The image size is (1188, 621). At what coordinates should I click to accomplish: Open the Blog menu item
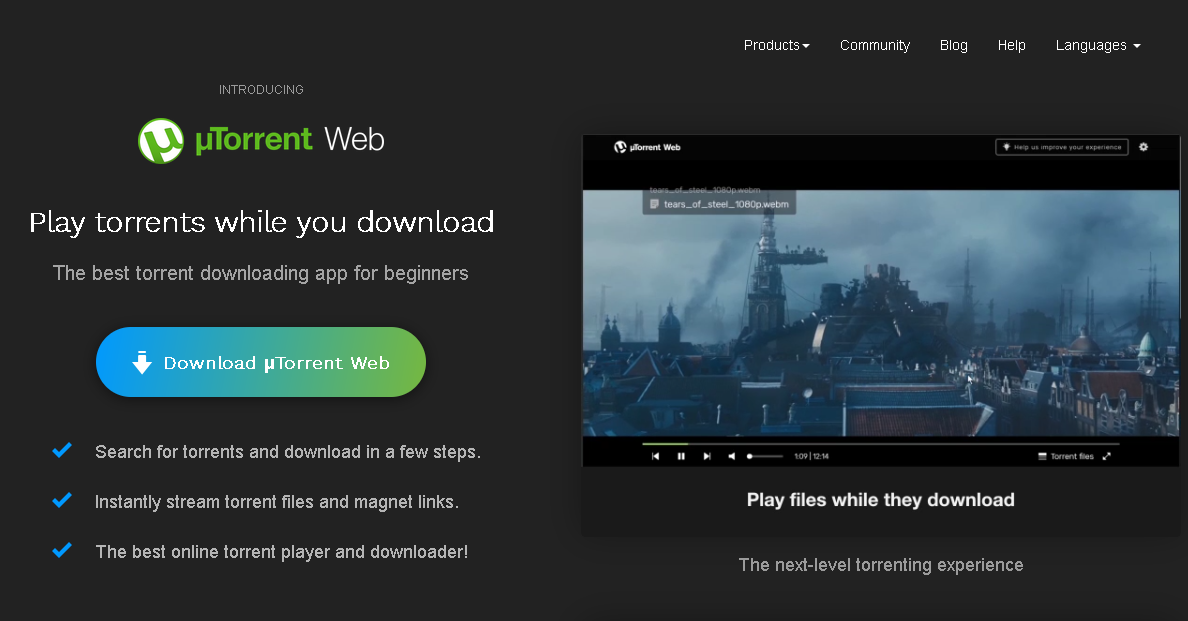coord(953,45)
